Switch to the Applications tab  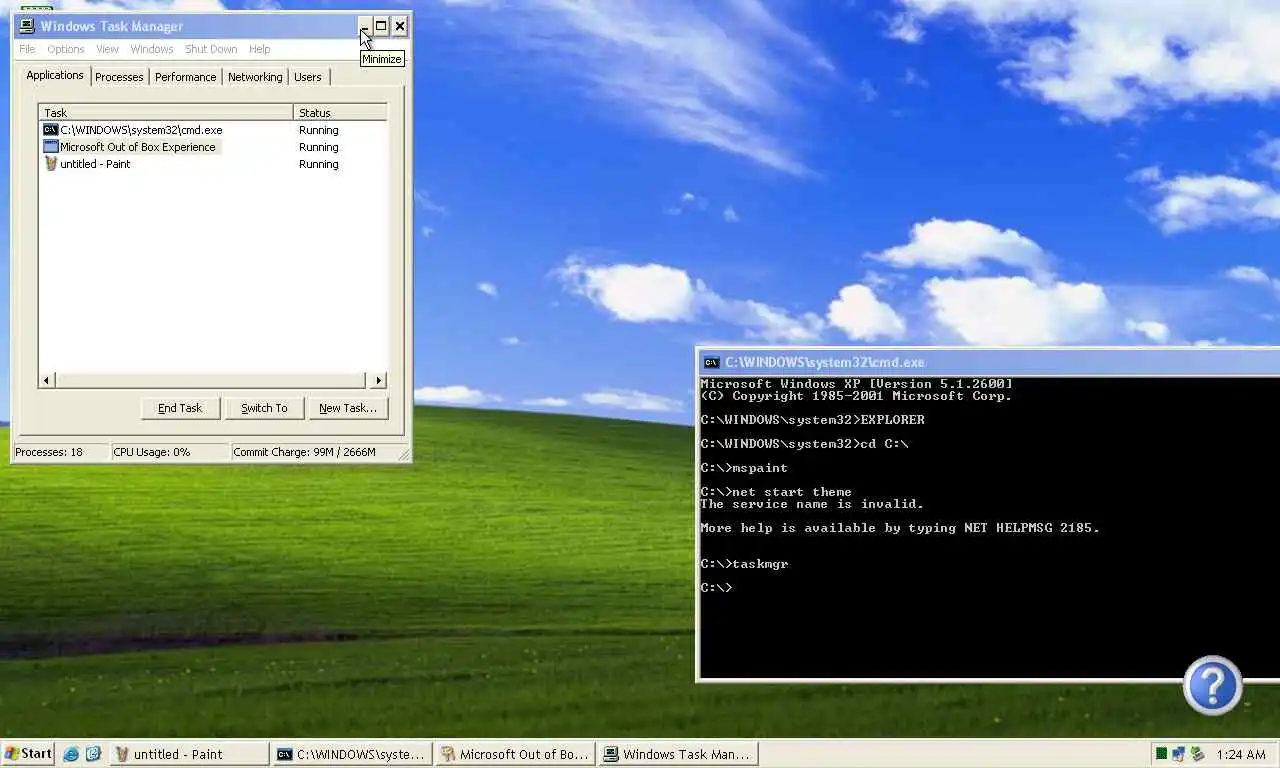coord(55,75)
